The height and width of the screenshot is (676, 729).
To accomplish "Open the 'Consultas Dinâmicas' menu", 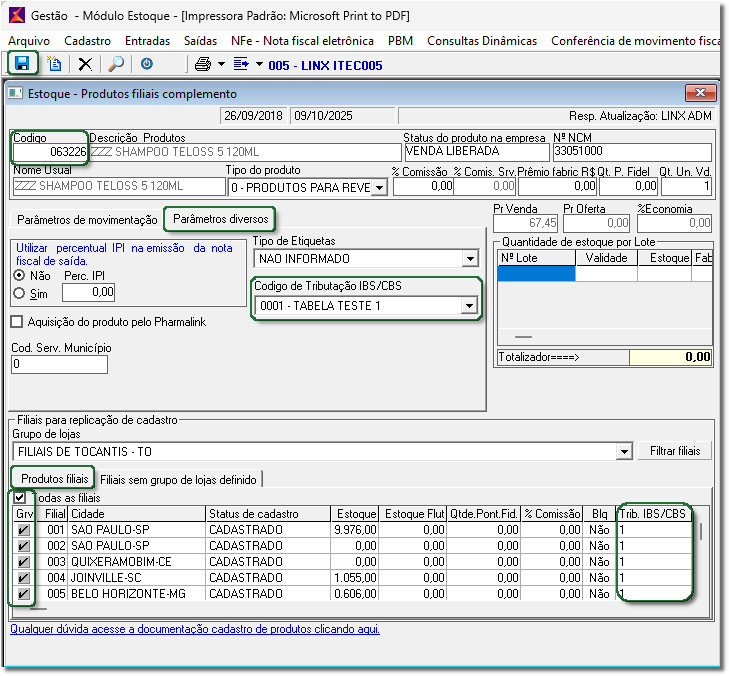I will [x=481, y=41].
